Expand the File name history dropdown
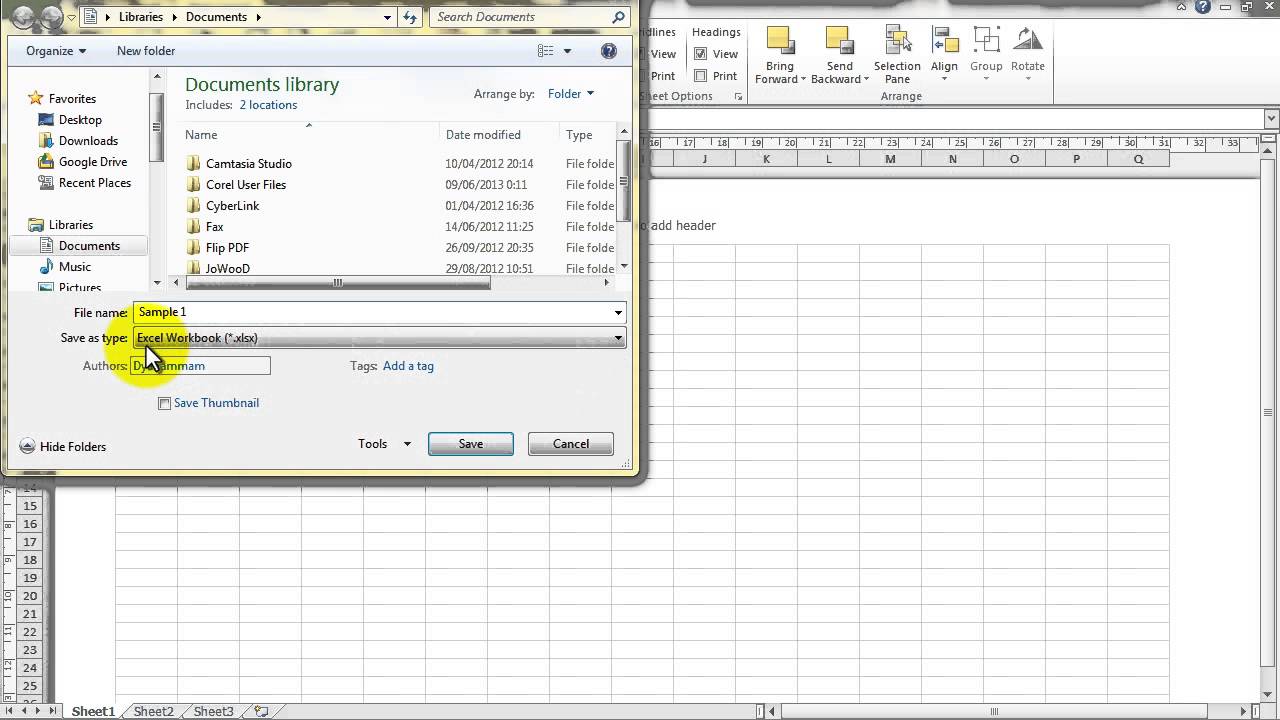Image resolution: width=1280 pixels, height=720 pixels. [618, 312]
